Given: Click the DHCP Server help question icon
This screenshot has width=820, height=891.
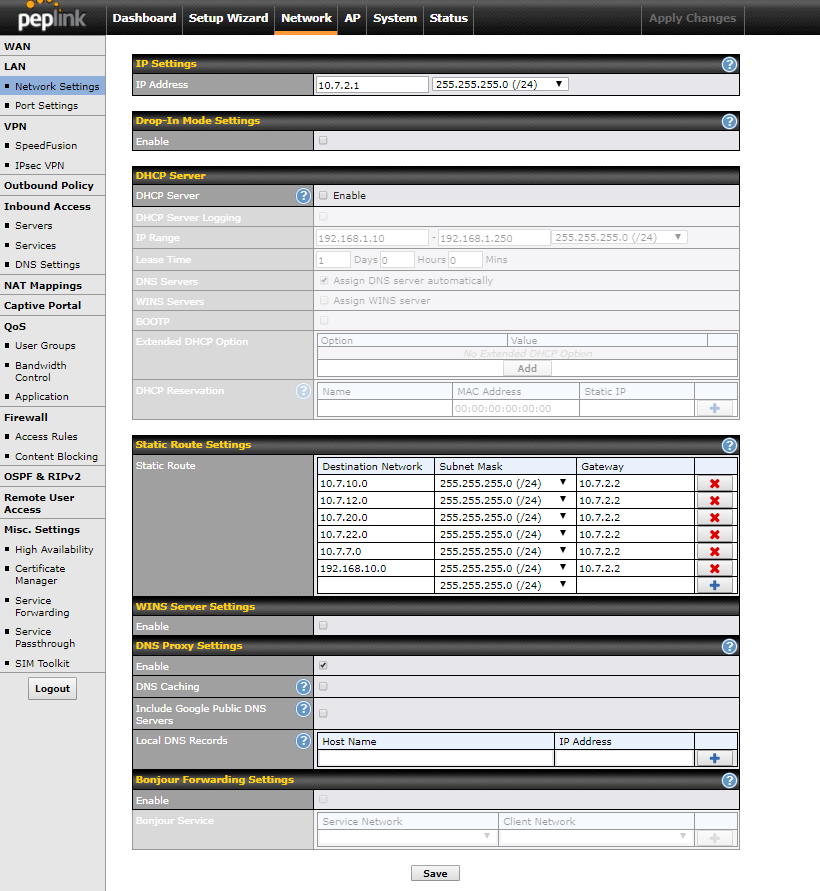Looking at the screenshot, I should click(303, 196).
